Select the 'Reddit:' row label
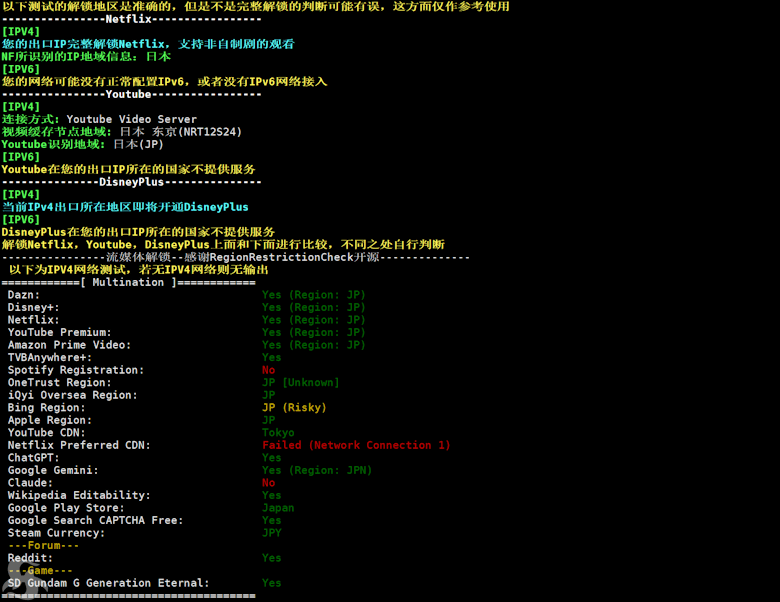The image size is (780, 602). [x=30, y=558]
